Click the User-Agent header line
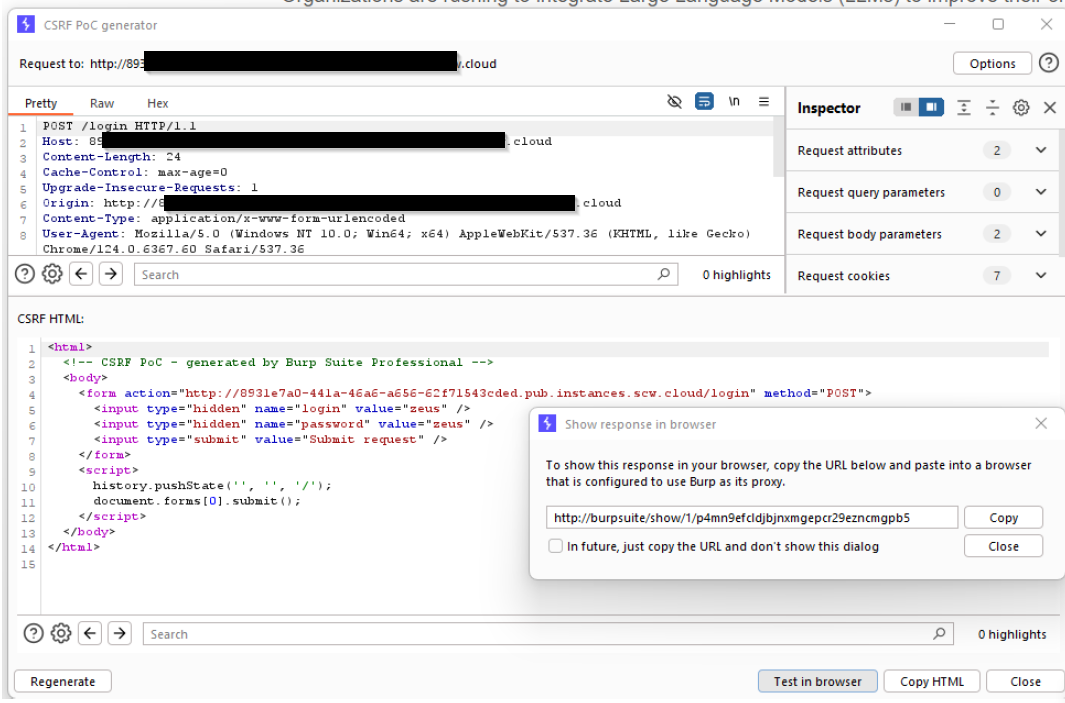 (x=396, y=241)
